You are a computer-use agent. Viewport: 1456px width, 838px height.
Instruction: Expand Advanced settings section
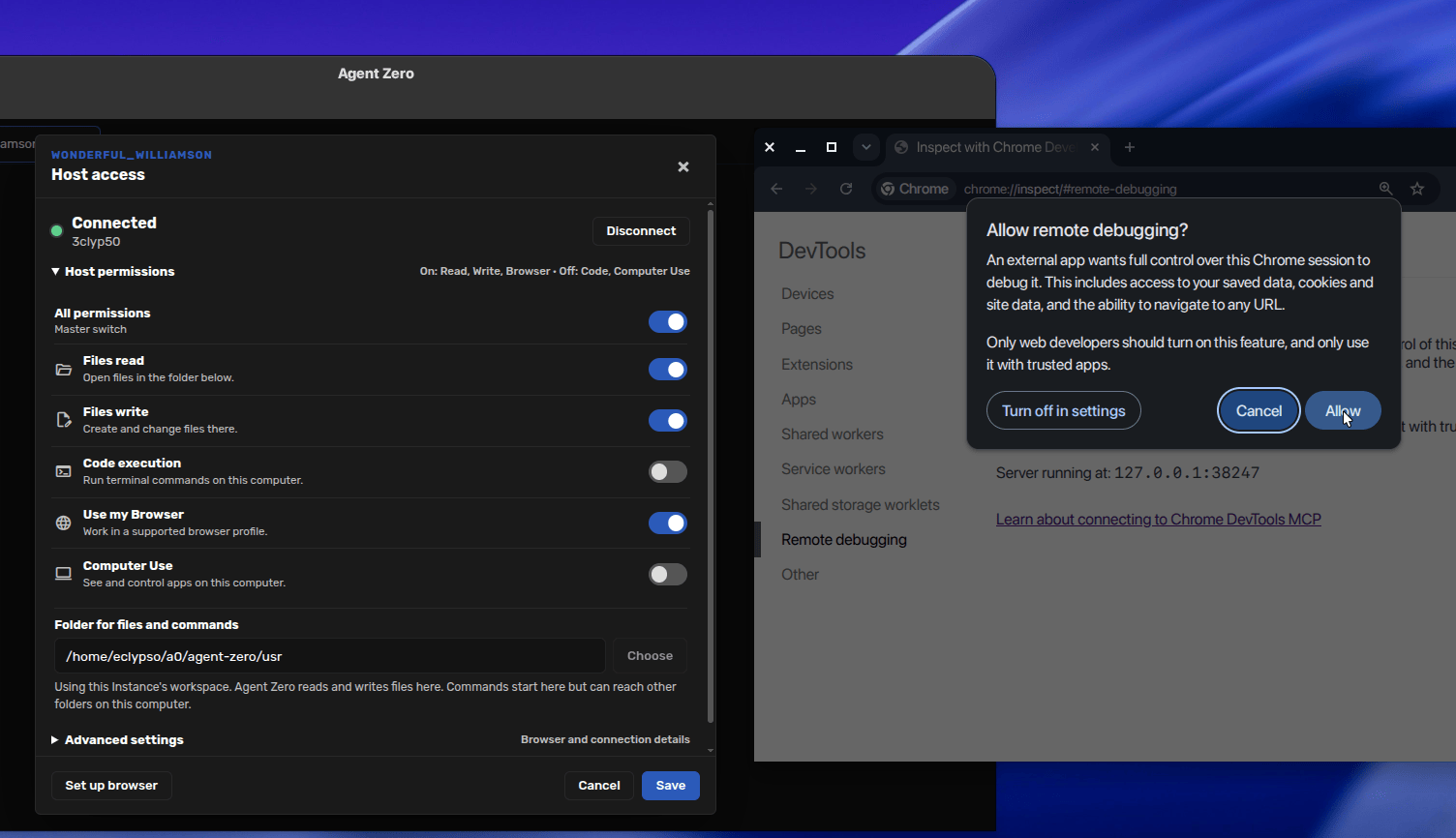117,739
